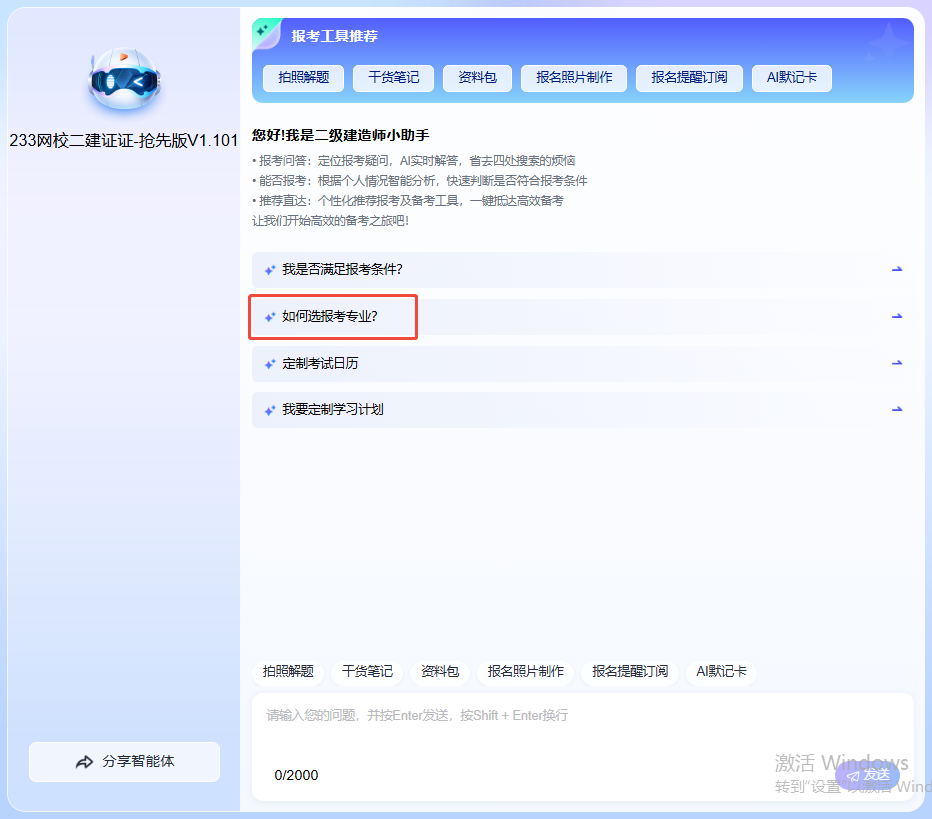
Task: Open arrow for 我要定制学习计划 row
Action: 897,410
